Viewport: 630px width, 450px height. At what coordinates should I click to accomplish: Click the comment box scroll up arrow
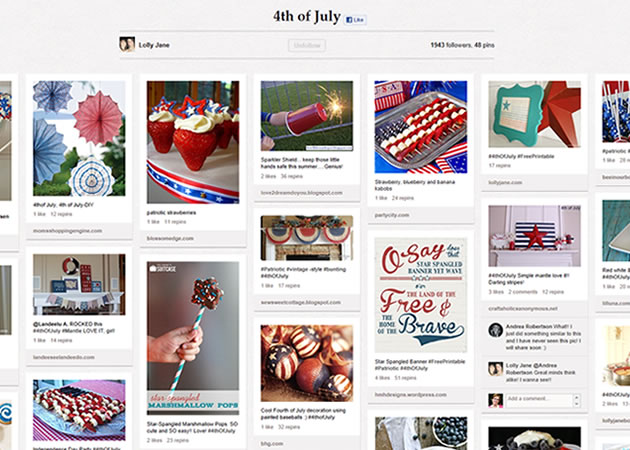point(577,397)
